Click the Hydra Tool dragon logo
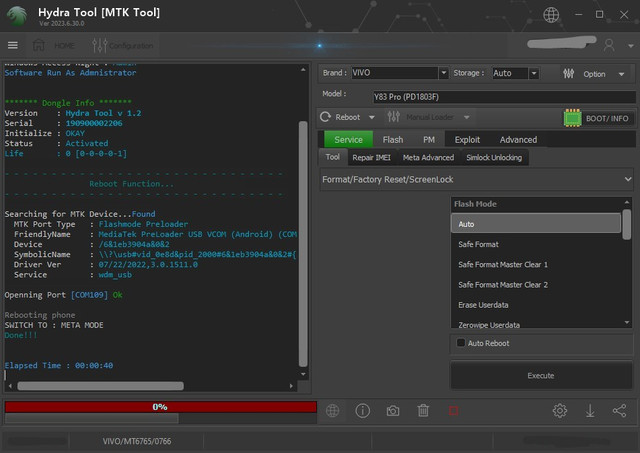 pyautogui.click(x=17, y=16)
